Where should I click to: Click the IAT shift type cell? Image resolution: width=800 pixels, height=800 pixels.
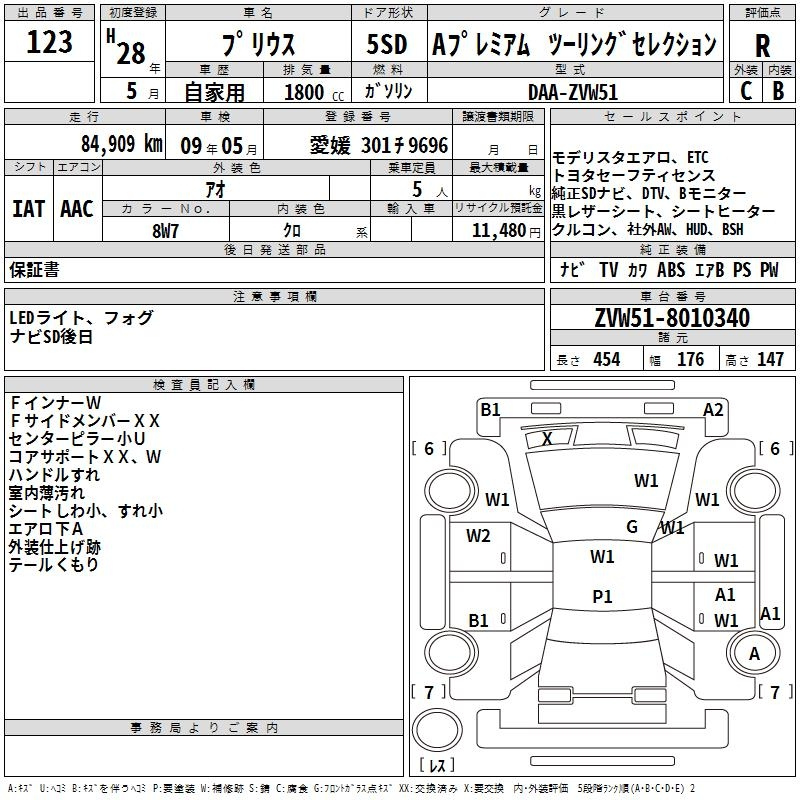pyautogui.click(x=29, y=208)
